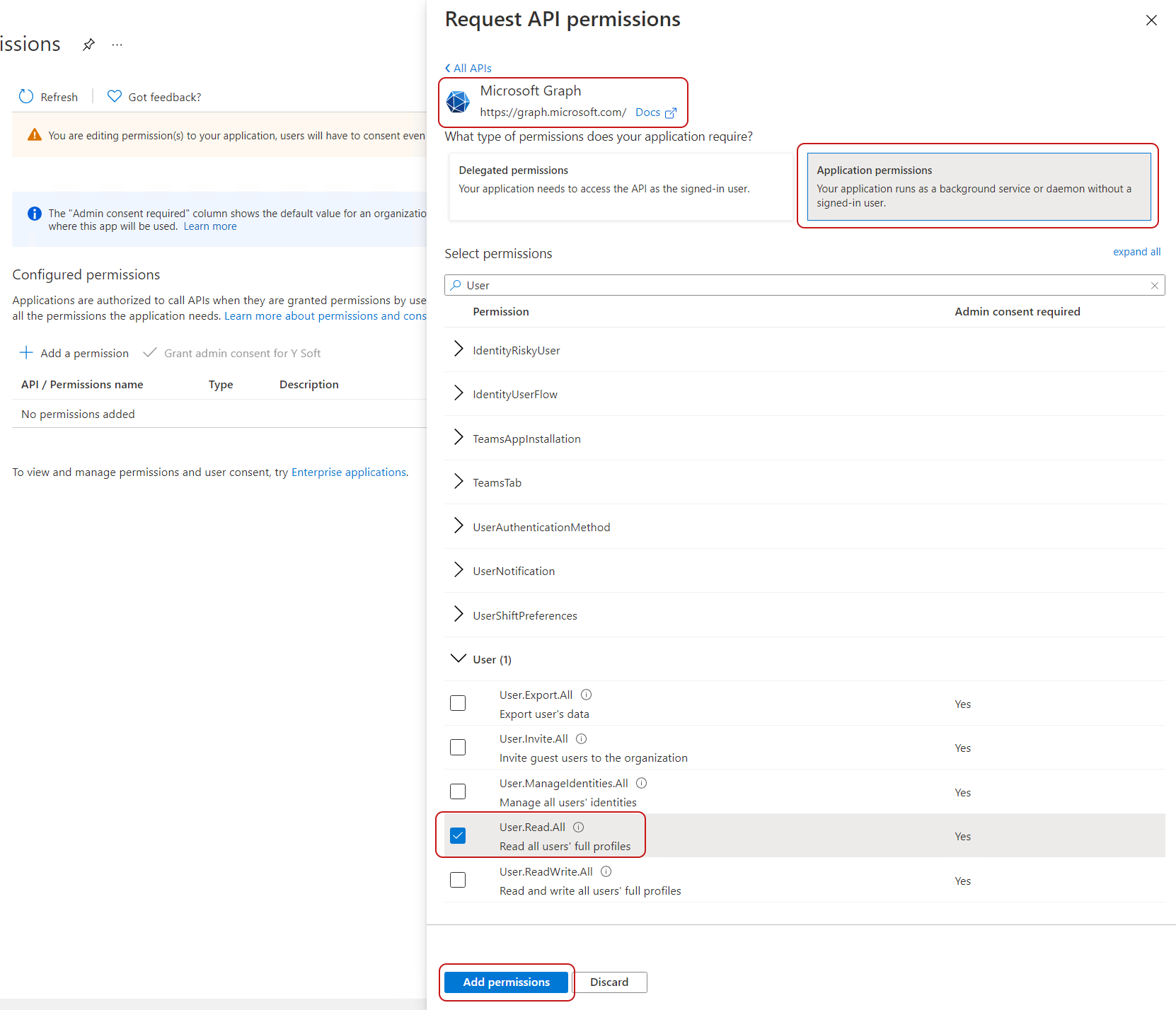1176x1010 pixels.
Task: Click the Got feedback heart icon
Action: [114, 96]
